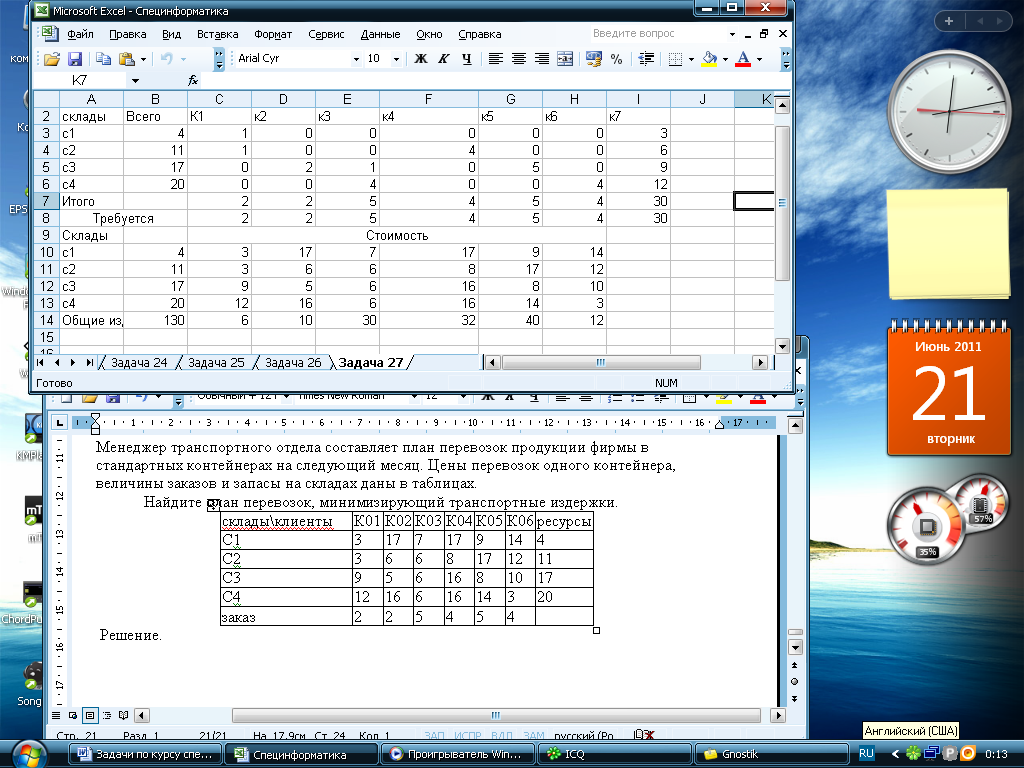
Task: Click the tab stop selector in Word ruler
Action: pyautogui.click(x=59, y=423)
